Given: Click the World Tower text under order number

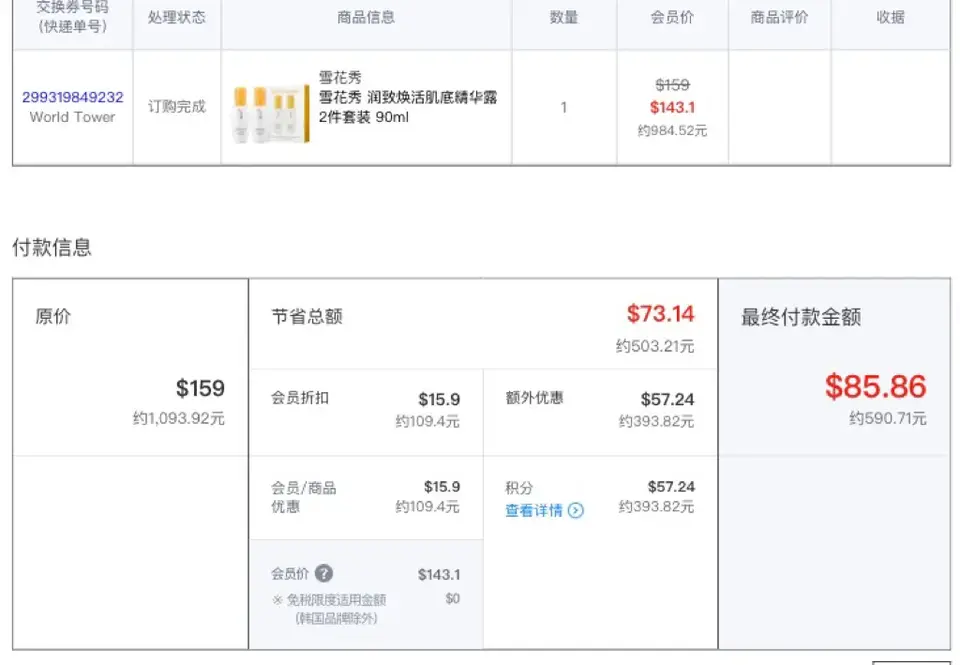Looking at the screenshot, I should click(72, 117).
